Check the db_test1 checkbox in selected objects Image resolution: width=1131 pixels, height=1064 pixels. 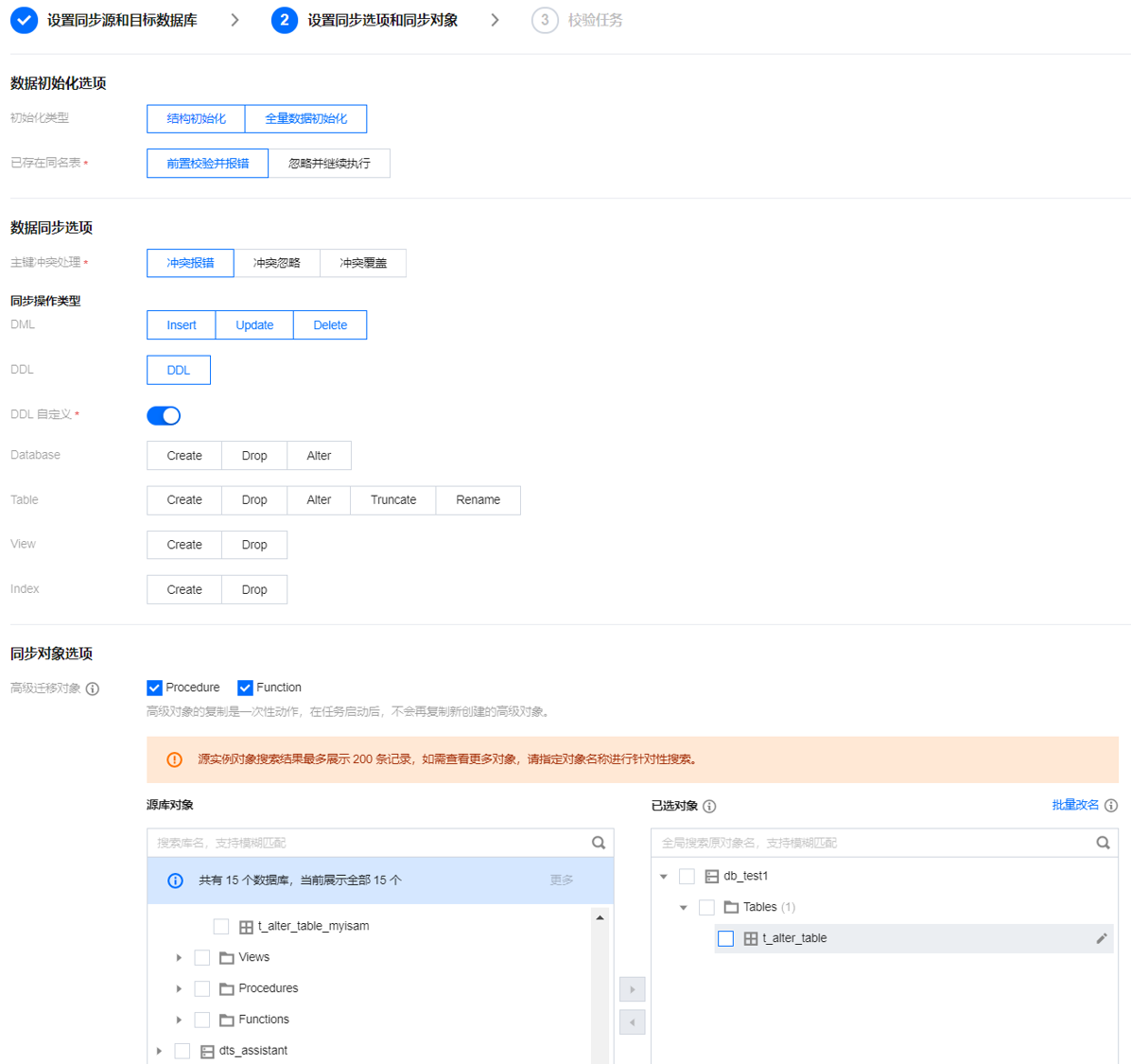(x=687, y=877)
